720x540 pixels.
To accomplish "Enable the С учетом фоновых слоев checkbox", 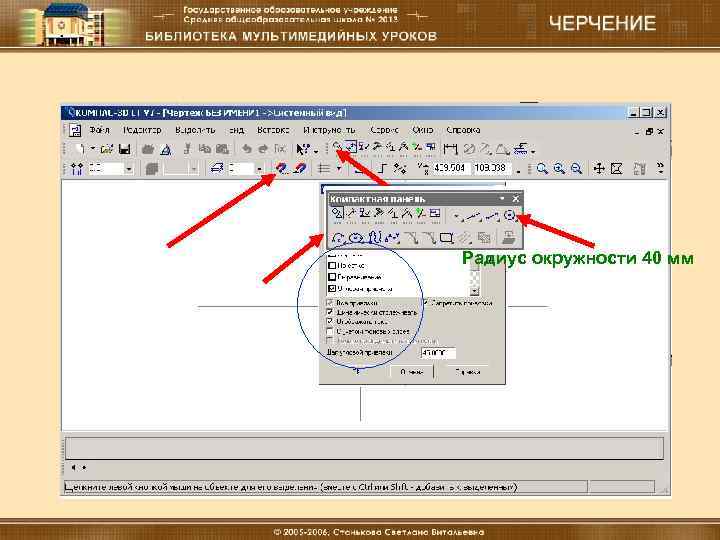I will pos(330,331).
